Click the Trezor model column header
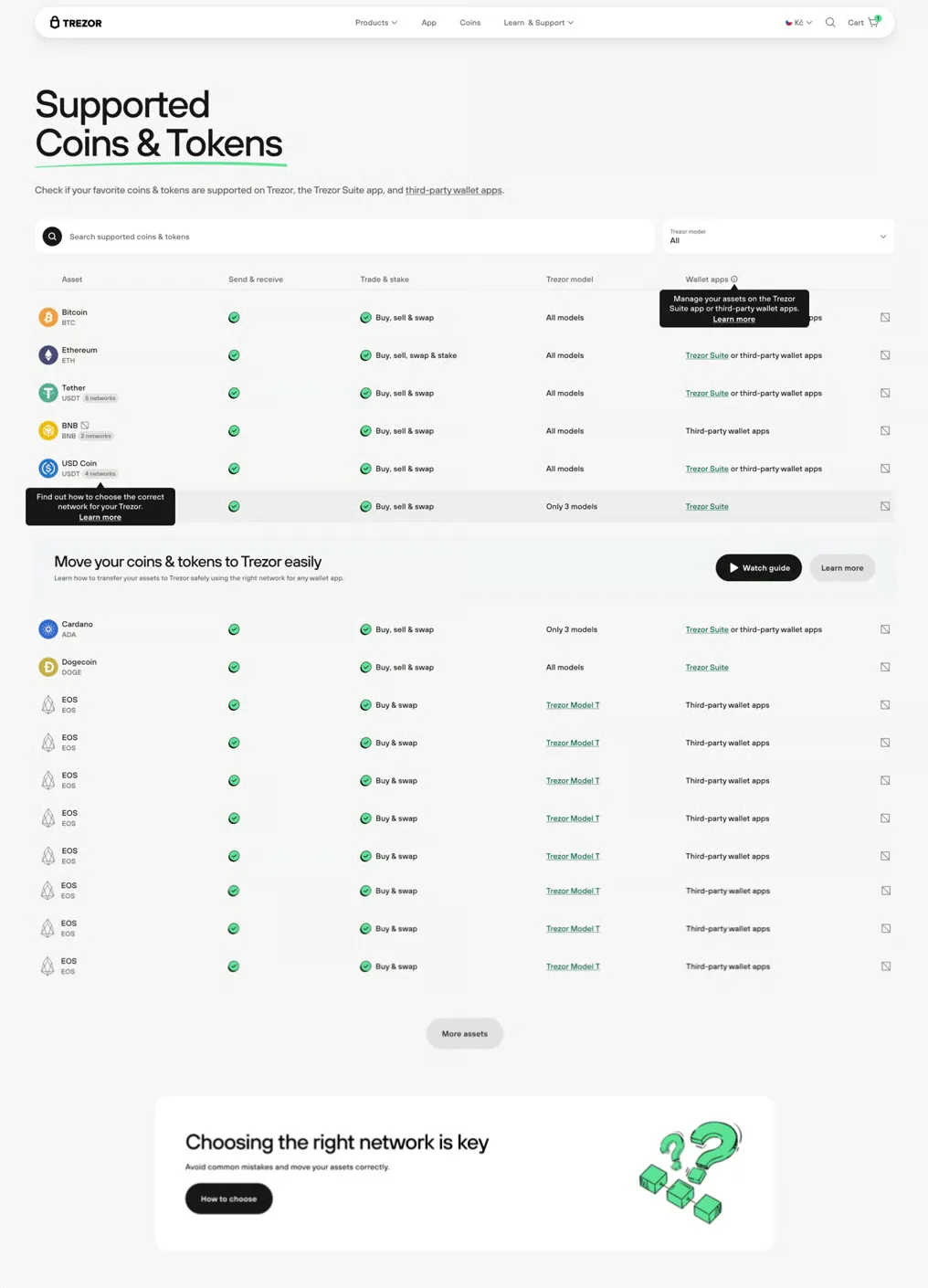The width and height of the screenshot is (928, 1288). click(x=569, y=280)
